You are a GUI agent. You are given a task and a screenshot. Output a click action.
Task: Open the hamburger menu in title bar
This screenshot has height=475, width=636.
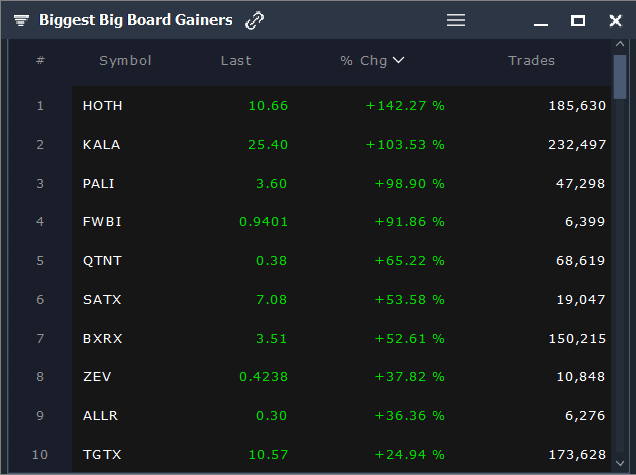click(x=456, y=20)
